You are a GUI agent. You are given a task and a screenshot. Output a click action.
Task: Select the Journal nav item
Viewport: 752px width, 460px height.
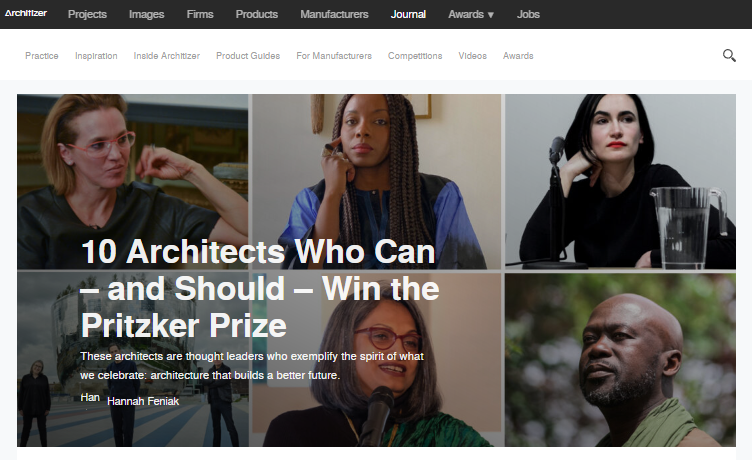coord(408,14)
